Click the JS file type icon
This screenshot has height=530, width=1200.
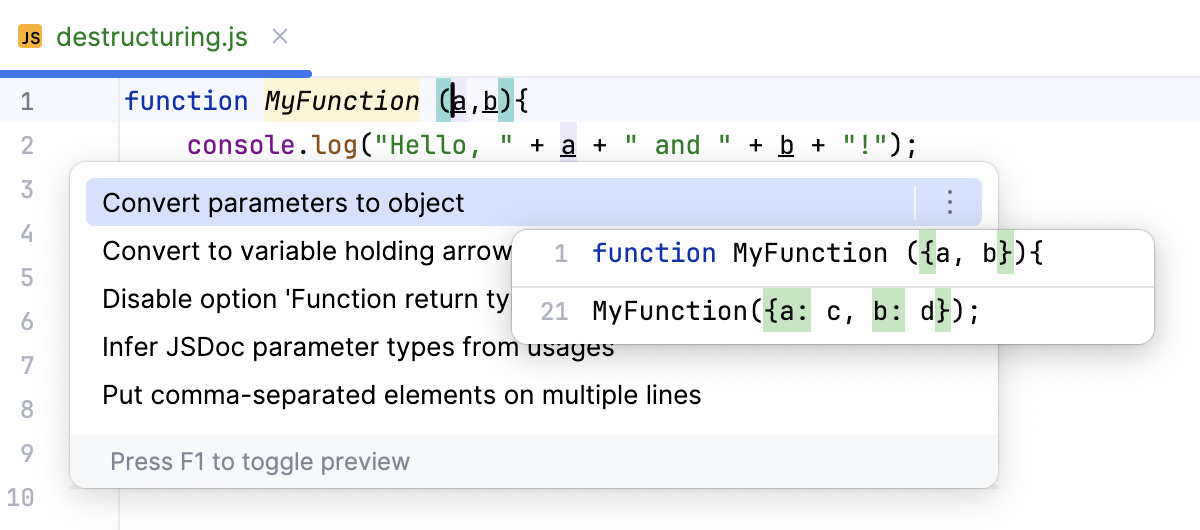31,38
